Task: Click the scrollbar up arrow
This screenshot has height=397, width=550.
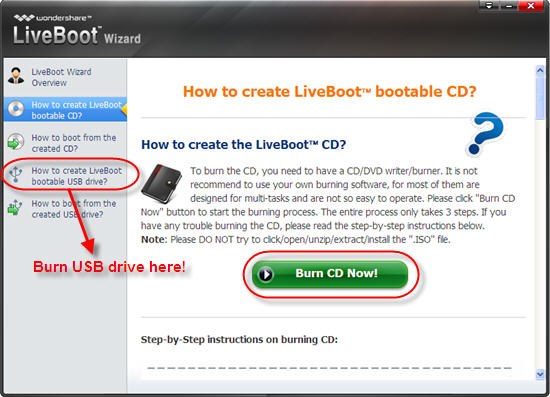Action: [540, 70]
